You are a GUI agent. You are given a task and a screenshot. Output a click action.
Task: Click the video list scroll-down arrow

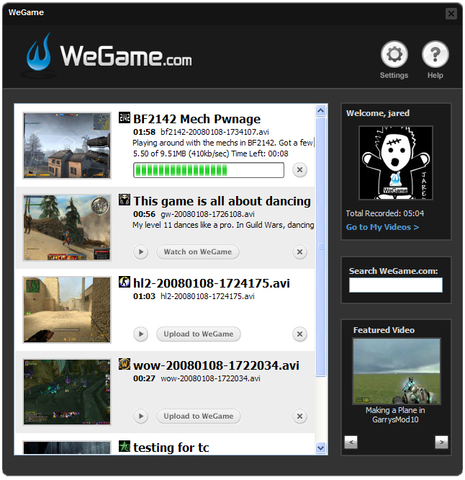tap(321, 448)
